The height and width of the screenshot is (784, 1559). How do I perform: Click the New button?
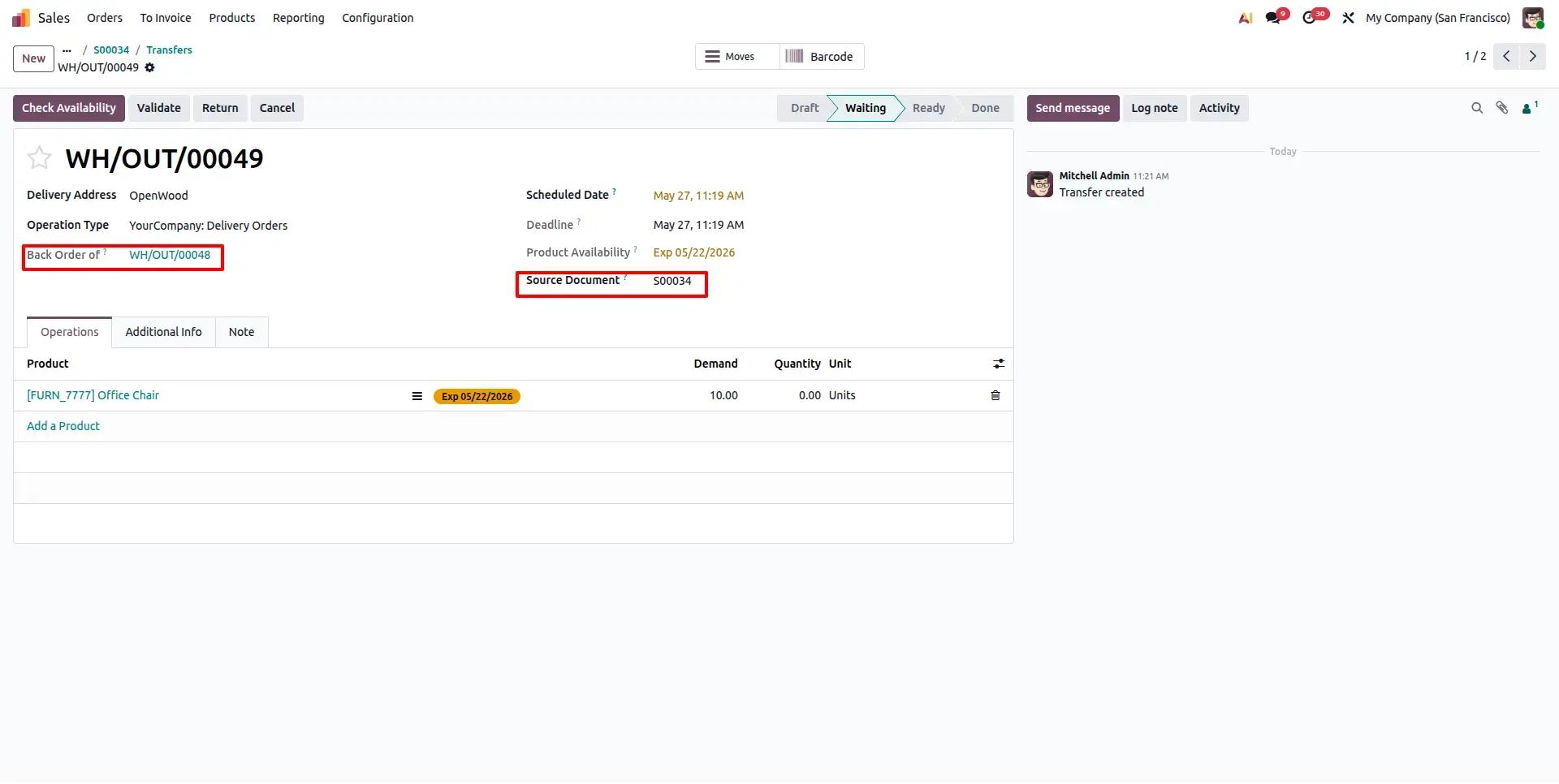(33, 58)
